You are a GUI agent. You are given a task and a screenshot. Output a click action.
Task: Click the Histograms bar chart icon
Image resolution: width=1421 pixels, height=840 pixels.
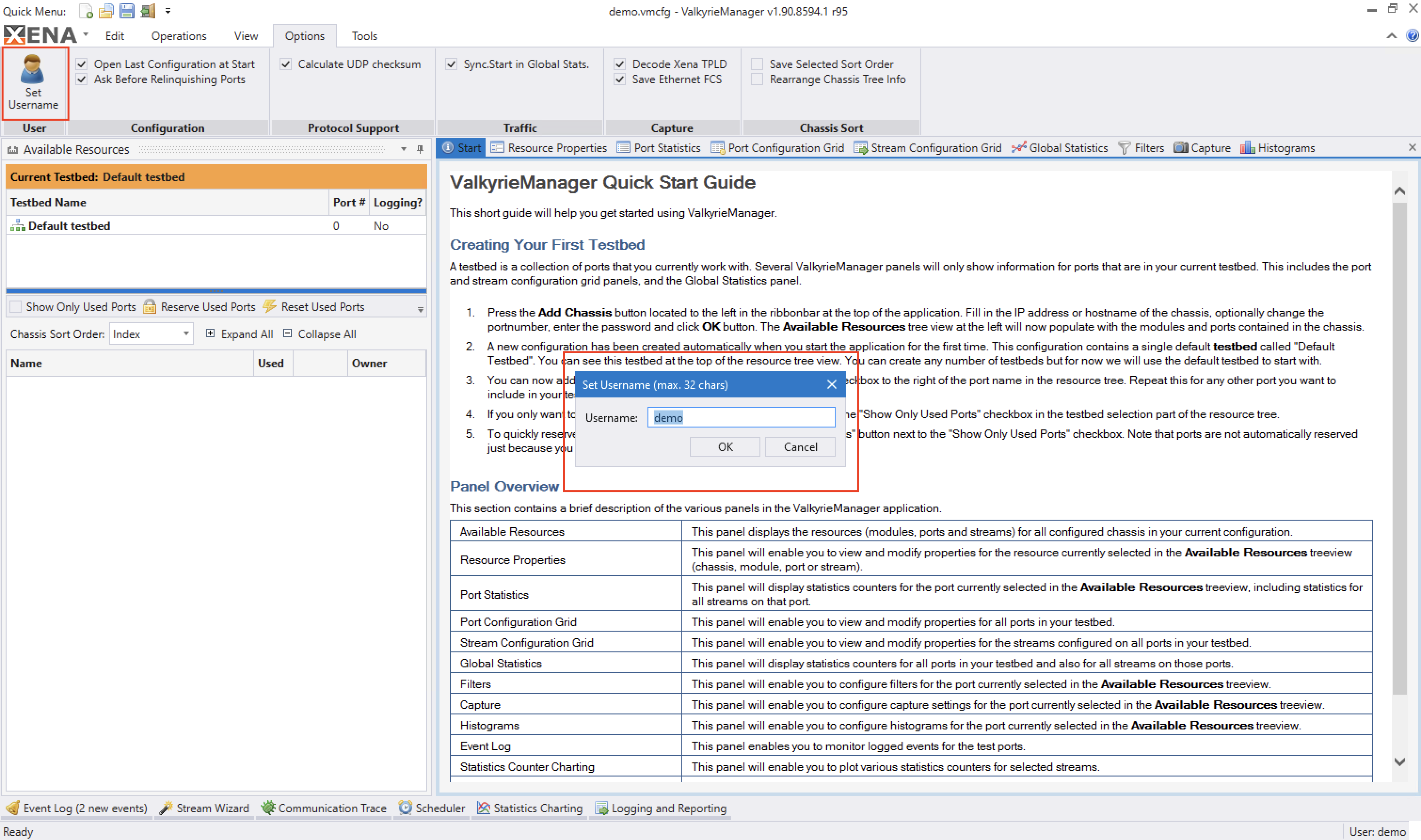pyautogui.click(x=1247, y=148)
